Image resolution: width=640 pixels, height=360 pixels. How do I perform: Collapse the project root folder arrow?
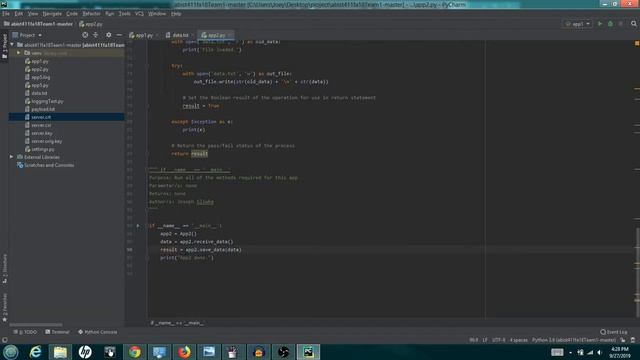coord(12,45)
